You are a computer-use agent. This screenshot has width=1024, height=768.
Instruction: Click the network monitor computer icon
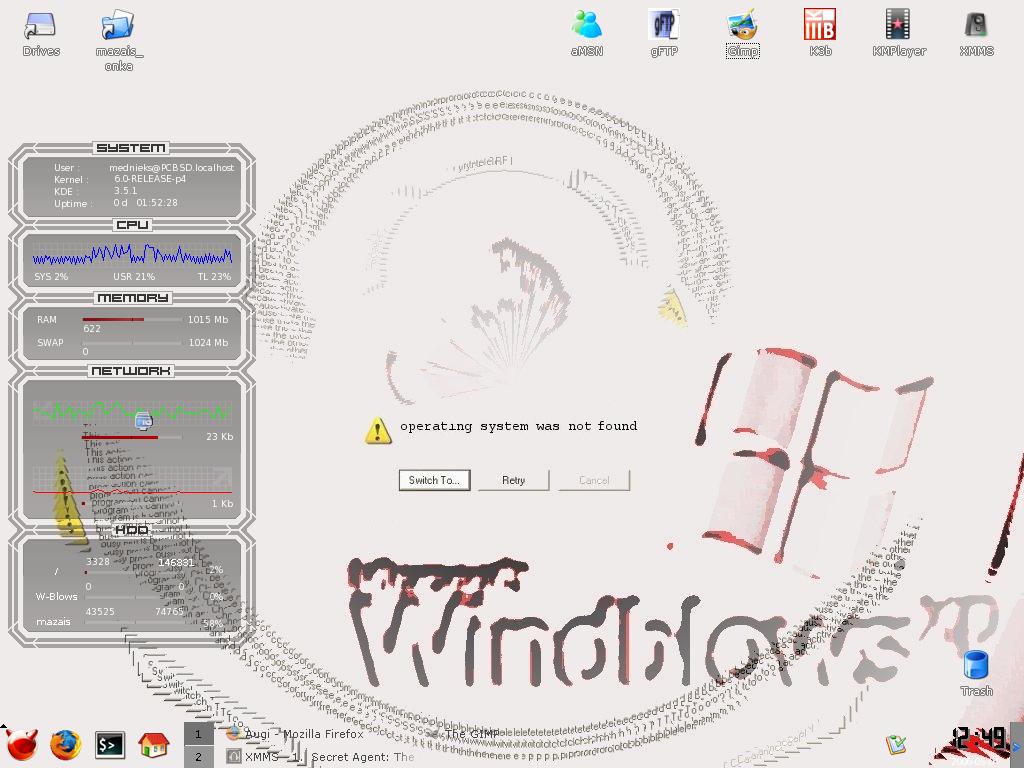click(x=144, y=421)
